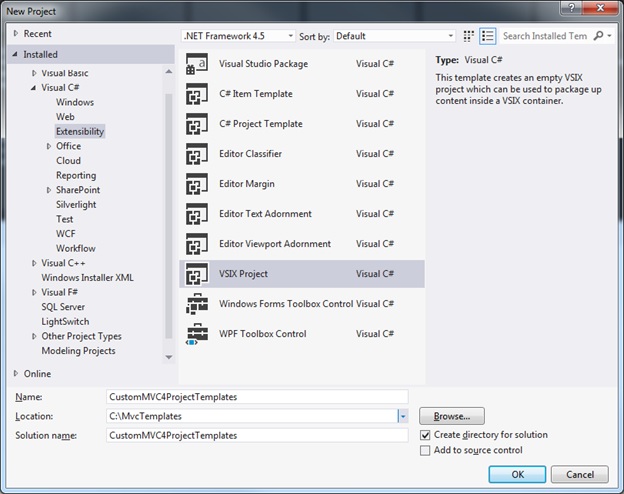624x494 pixels.
Task: Click the Windows Forms Toolbox Control icon
Action: click(x=197, y=304)
